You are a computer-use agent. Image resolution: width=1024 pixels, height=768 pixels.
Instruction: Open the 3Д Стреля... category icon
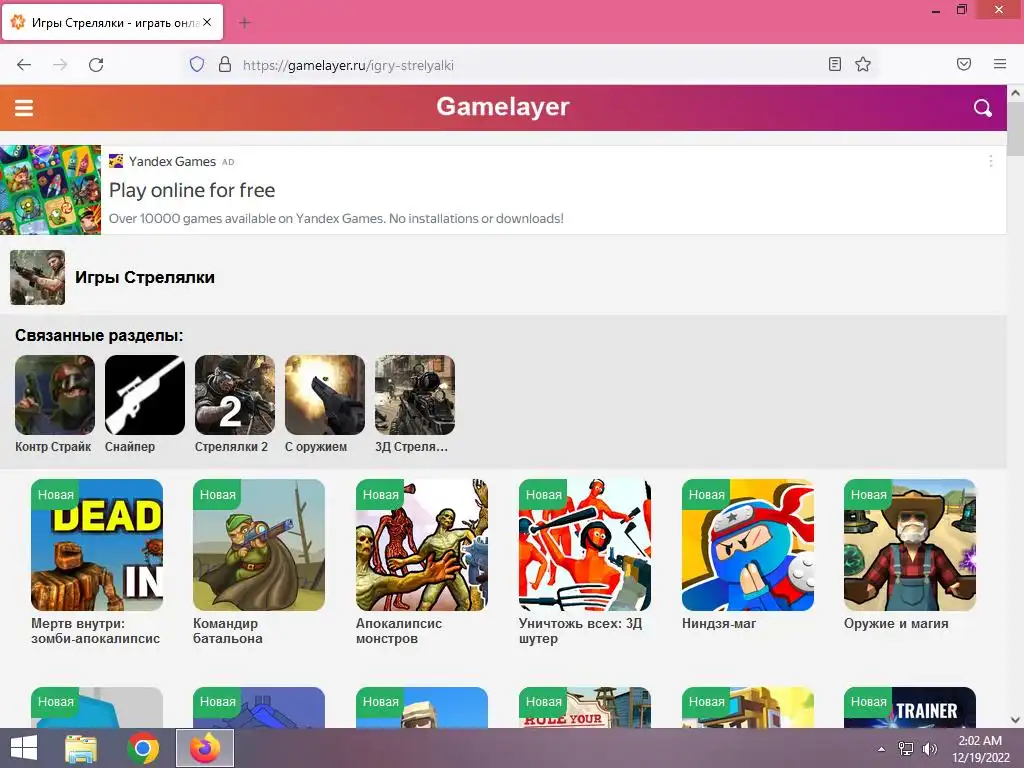click(415, 395)
